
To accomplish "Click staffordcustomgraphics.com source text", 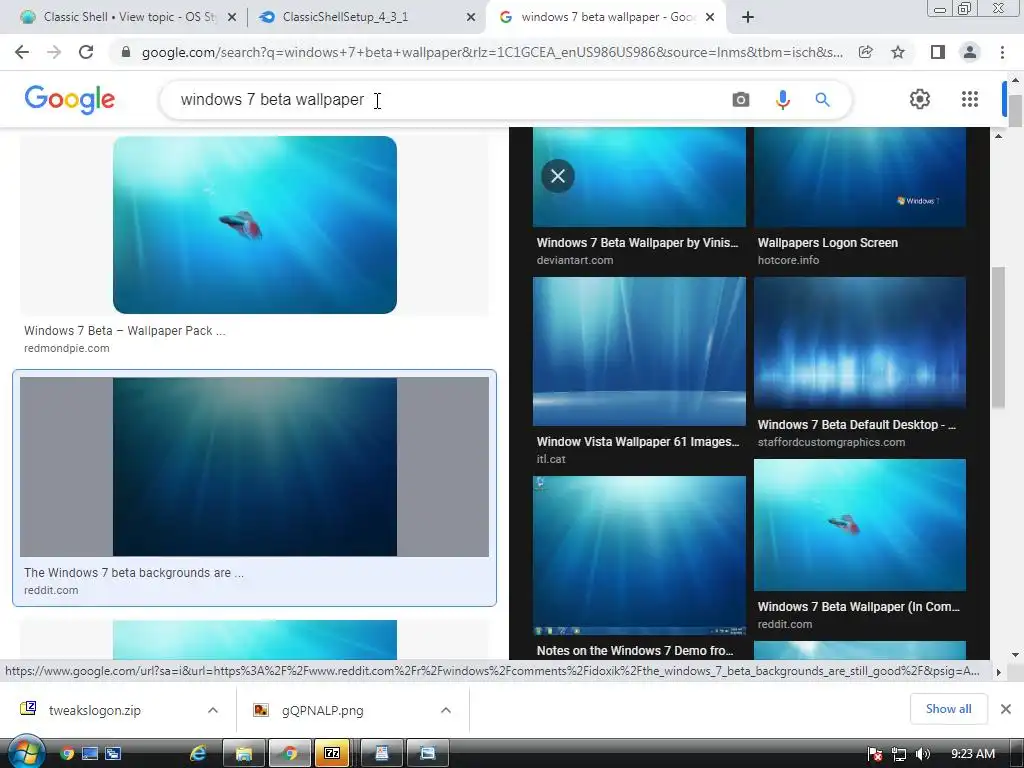I will pyautogui.click(x=831, y=442).
